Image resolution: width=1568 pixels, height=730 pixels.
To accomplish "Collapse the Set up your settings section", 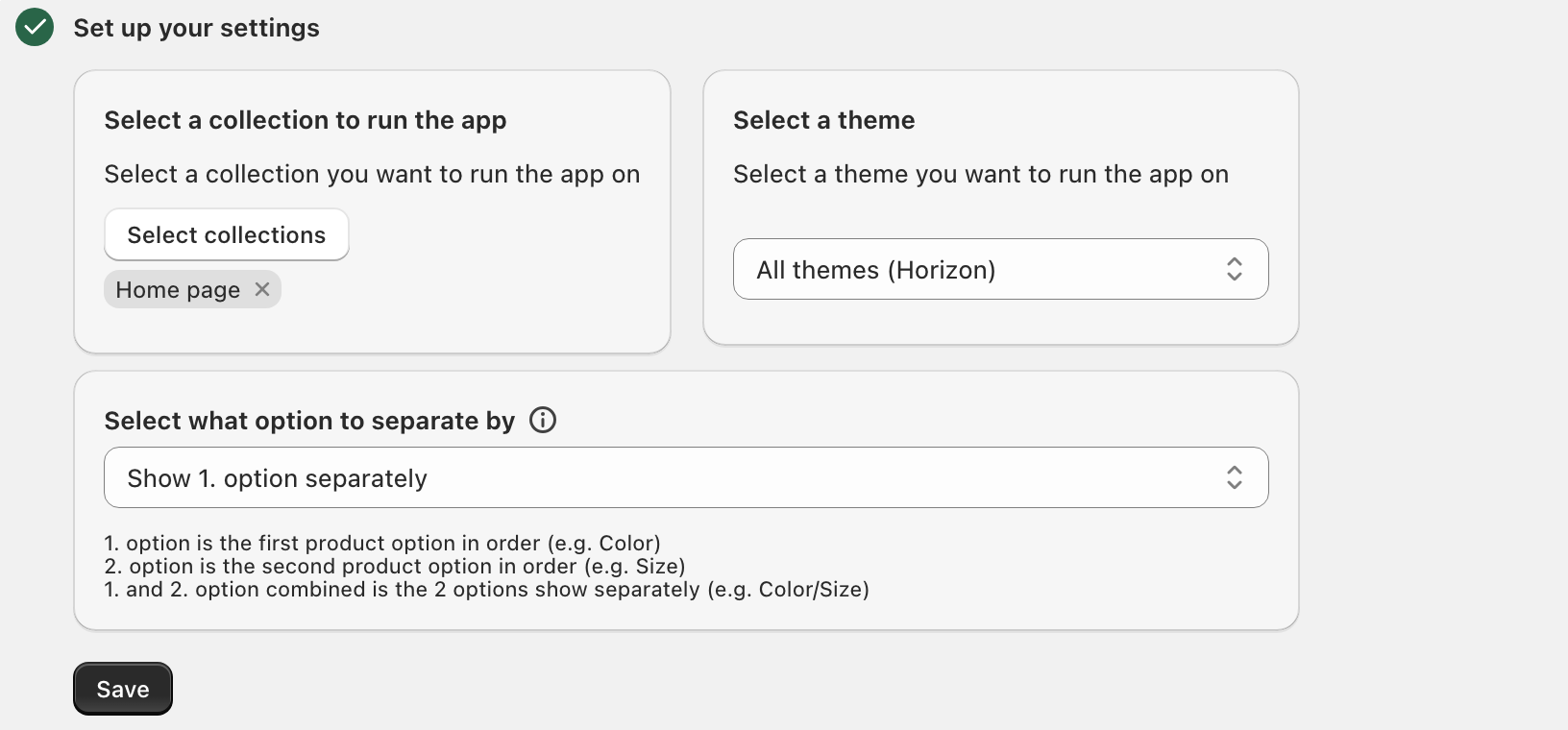I will [x=196, y=28].
